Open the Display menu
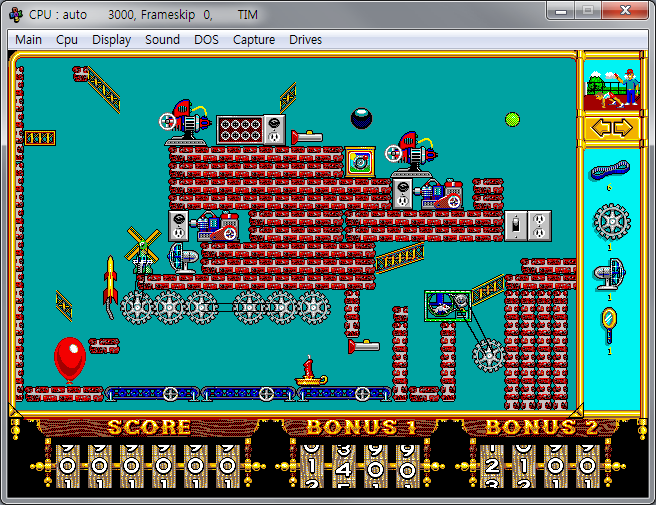The width and height of the screenshot is (656, 505). (111, 40)
